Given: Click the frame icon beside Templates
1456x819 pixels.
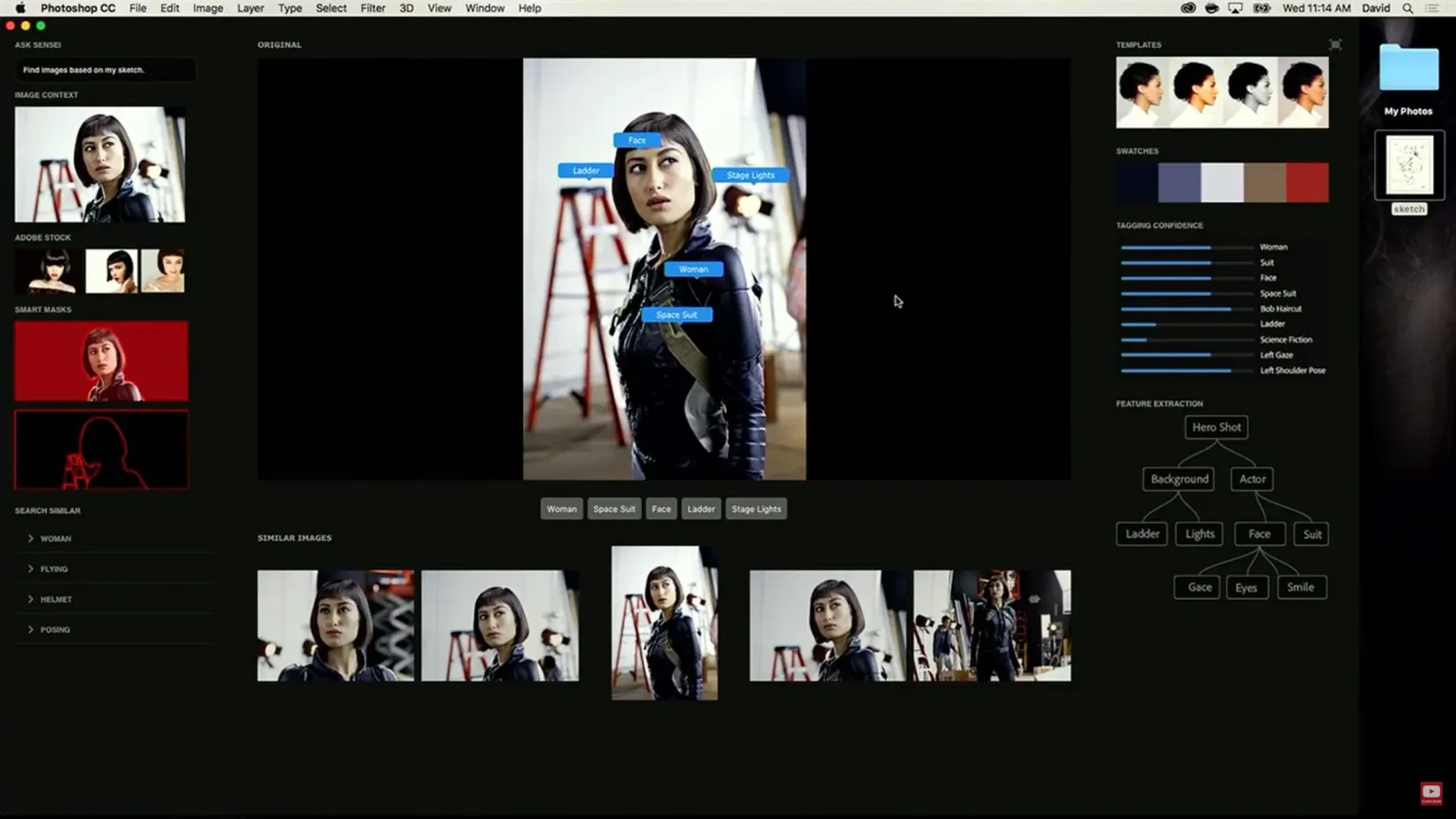Looking at the screenshot, I should point(1335,43).
